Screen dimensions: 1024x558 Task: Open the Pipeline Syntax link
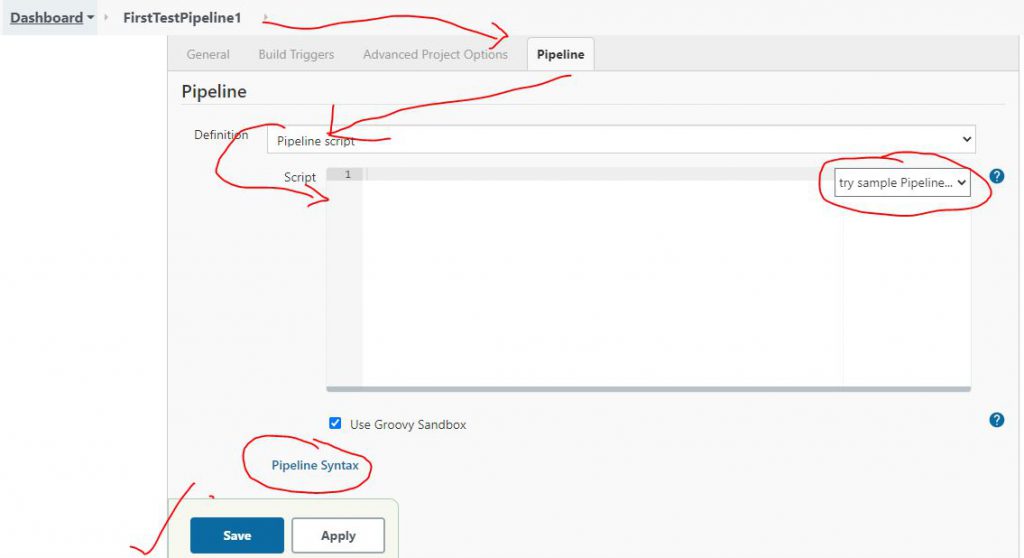(x=315, y=465)
